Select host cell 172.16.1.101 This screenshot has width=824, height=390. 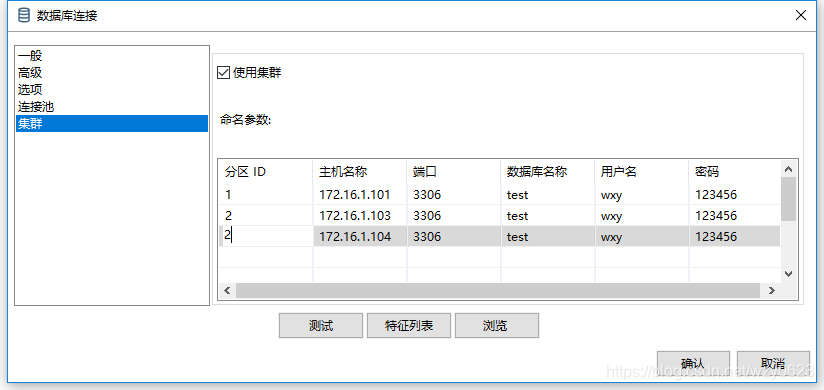click(x=360, y=194)
